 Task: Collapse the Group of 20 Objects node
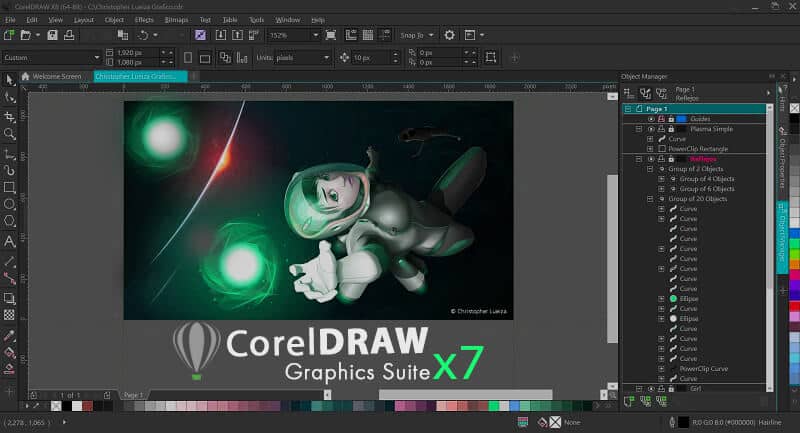tap(650, 199)
